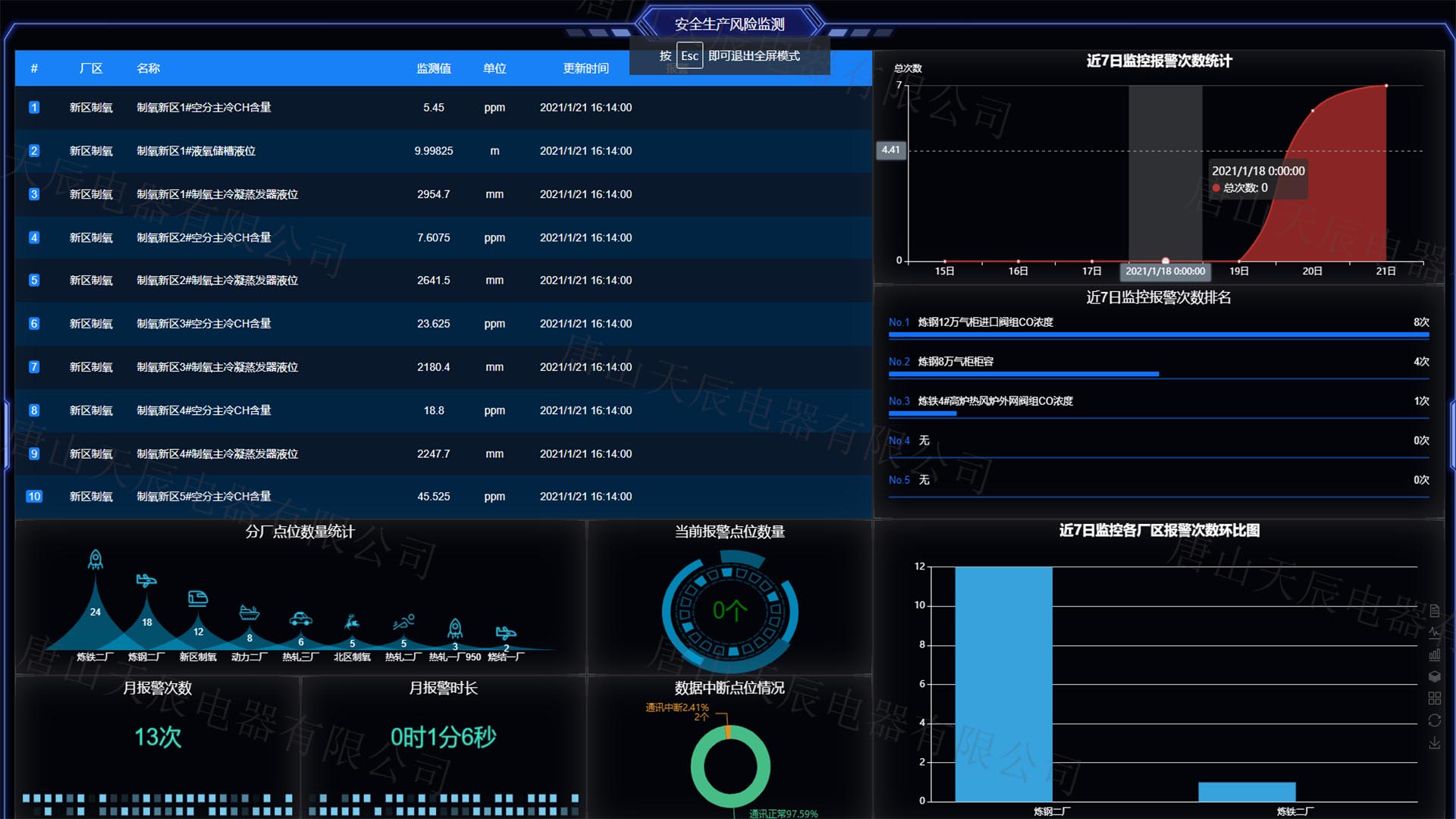Switch chart to bar type icon
Image resolution: width=1456 pixels, height=819 pixels.
pos(1434,654)
